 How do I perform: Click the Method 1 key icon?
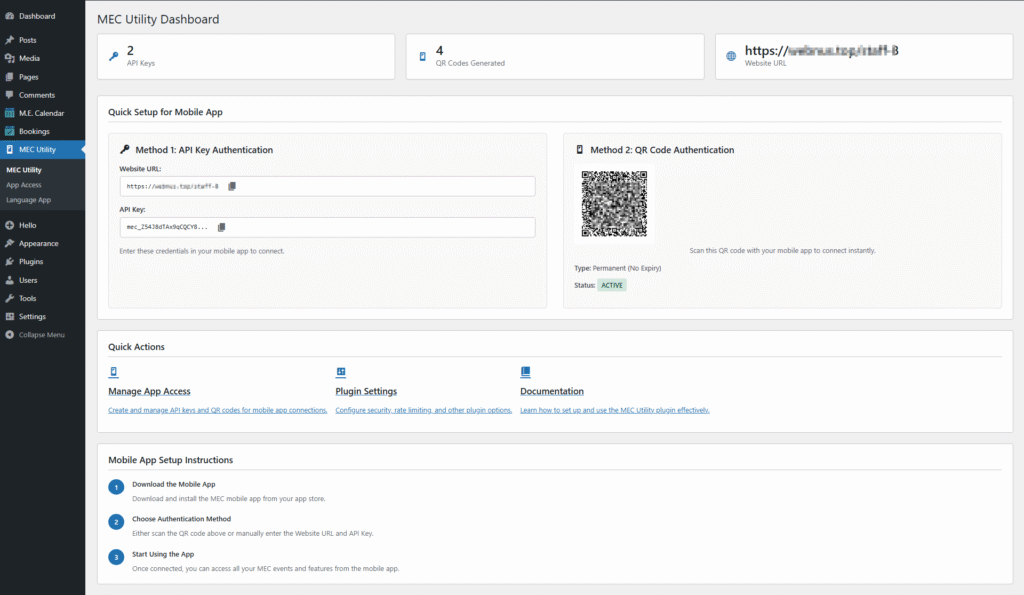click(x=125, y=150)
